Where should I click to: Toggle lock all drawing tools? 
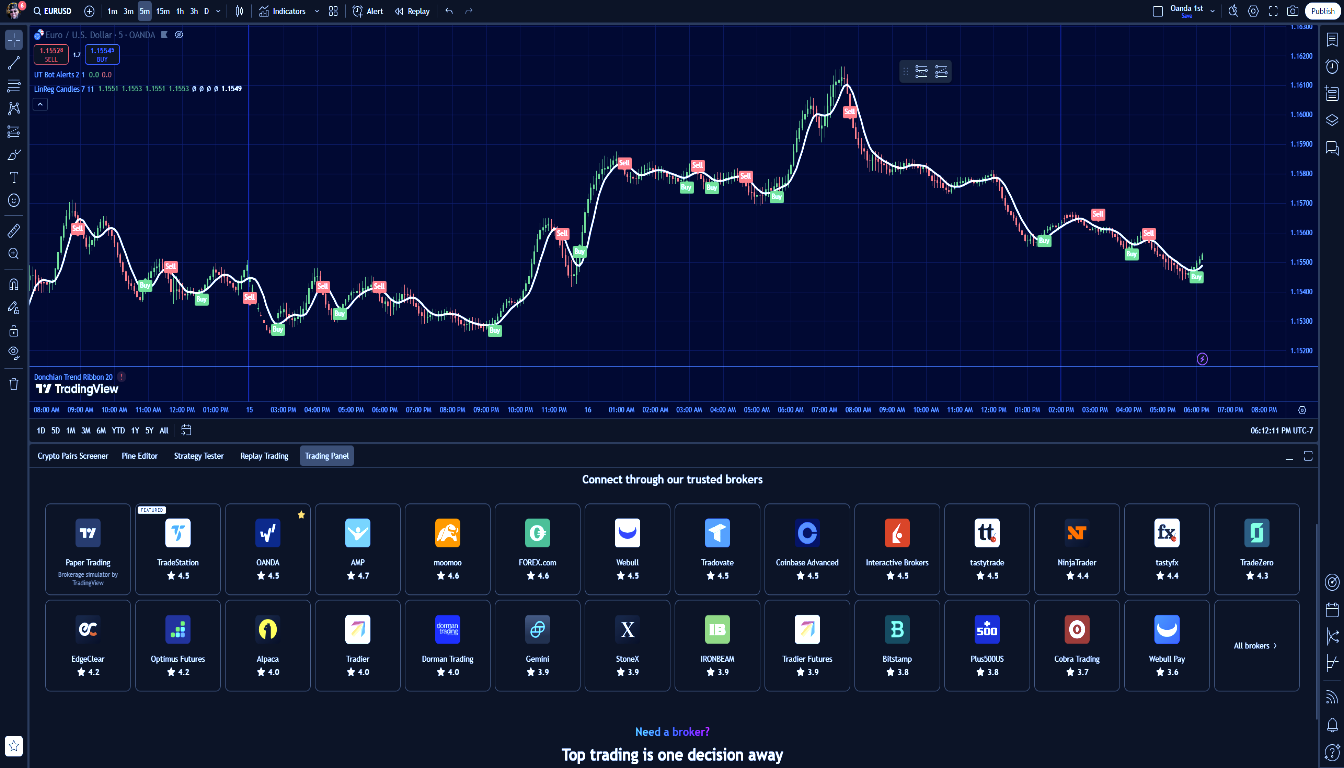point(14,330)
